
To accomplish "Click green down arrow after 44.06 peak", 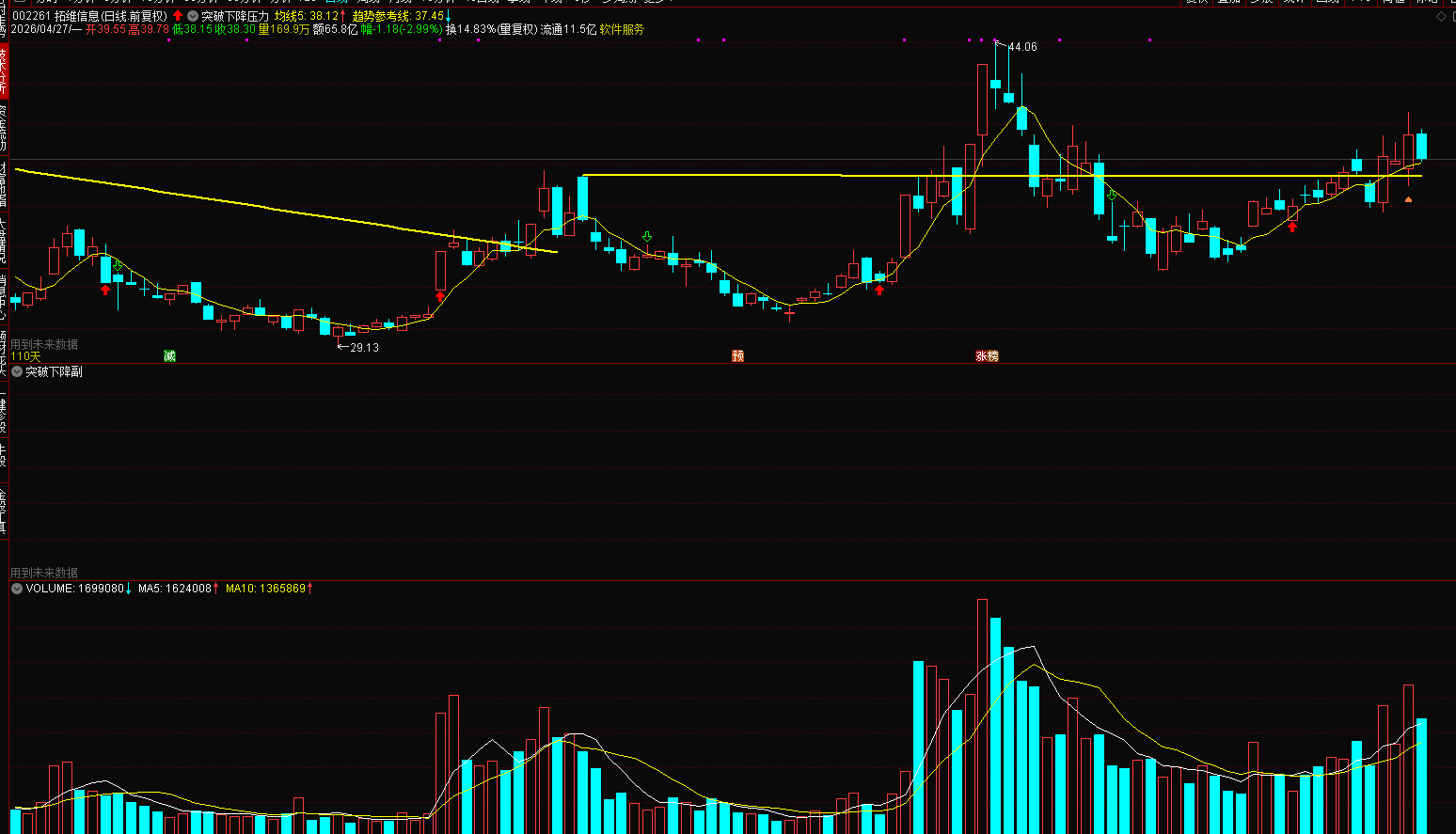I will tap(1112, 195).
